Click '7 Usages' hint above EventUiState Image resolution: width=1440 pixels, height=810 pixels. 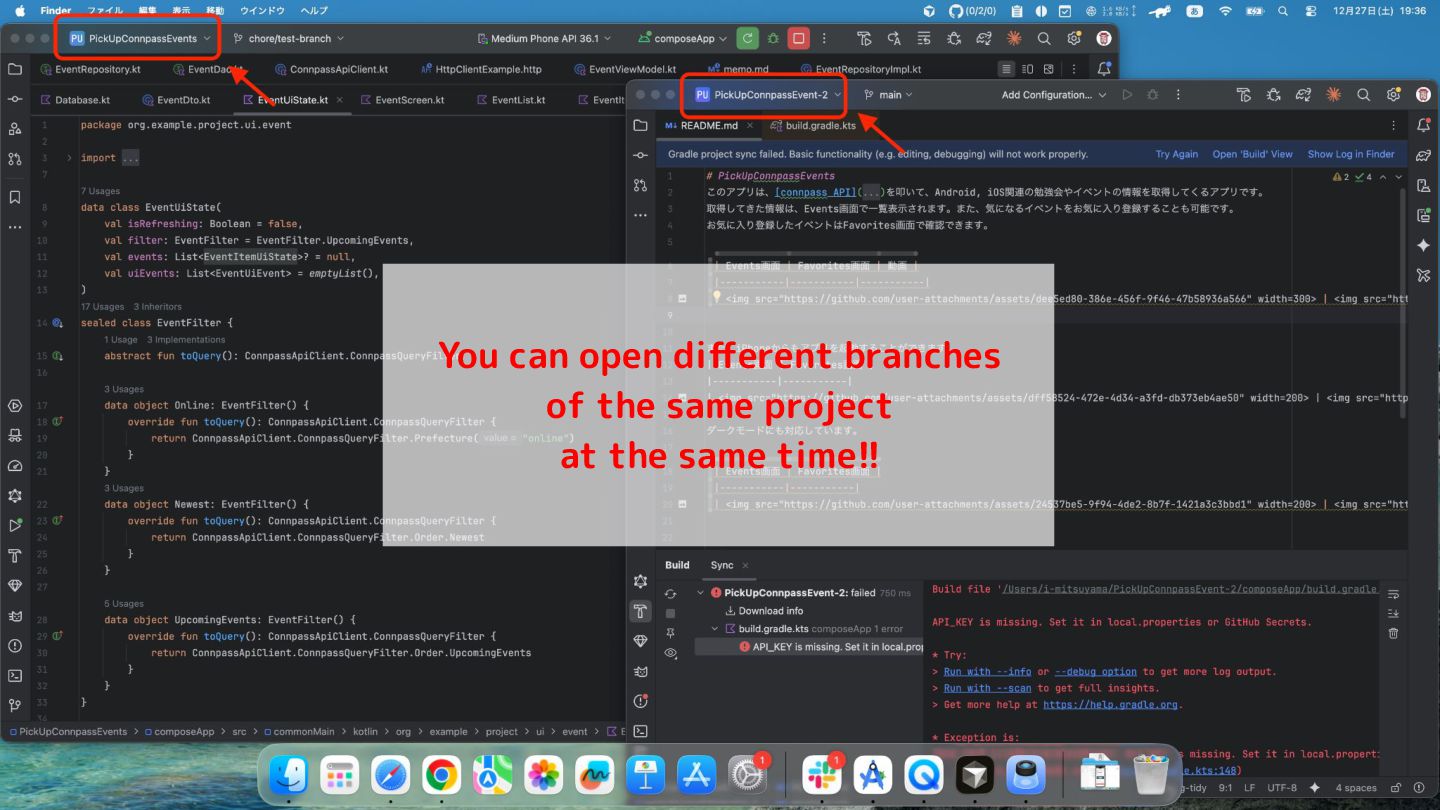click(100, 191)
